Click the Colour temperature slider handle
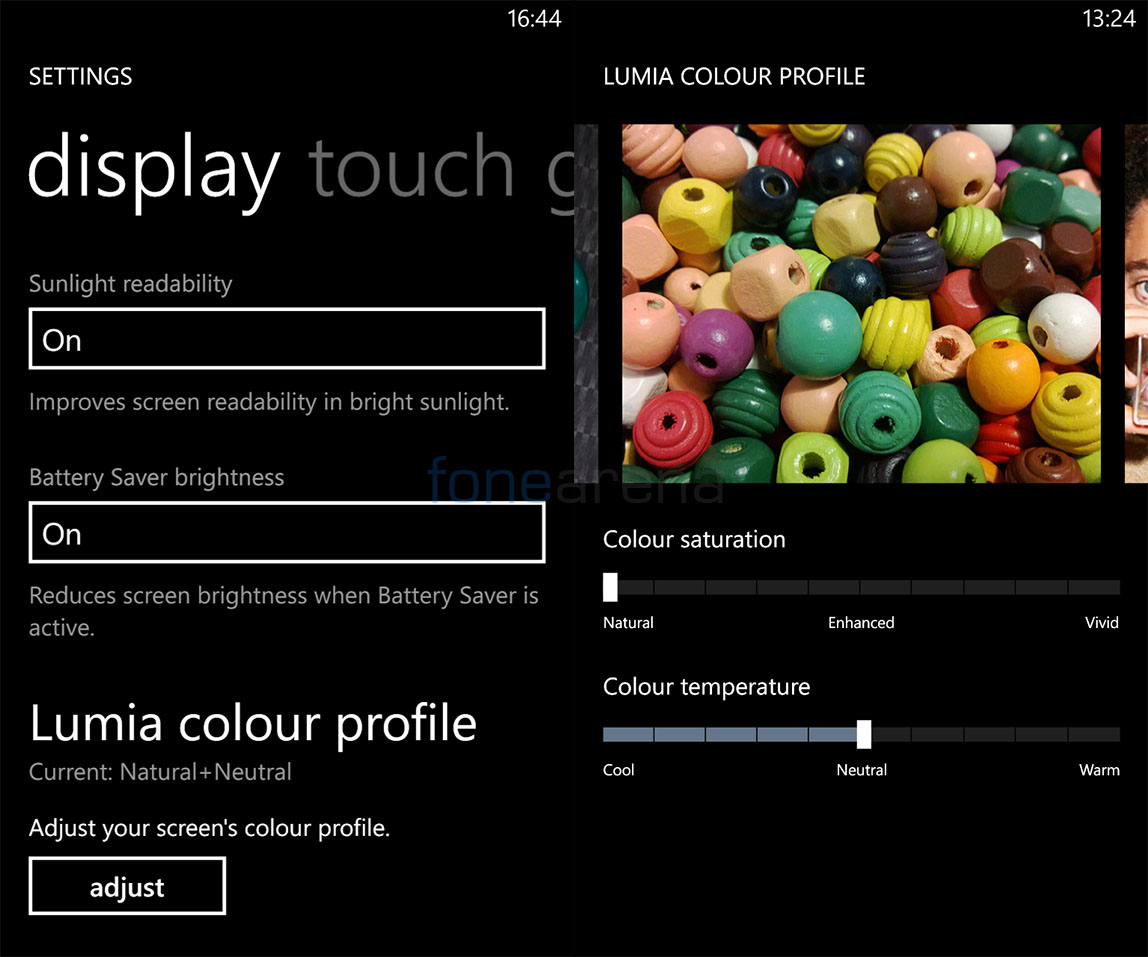 coord(864,734)
